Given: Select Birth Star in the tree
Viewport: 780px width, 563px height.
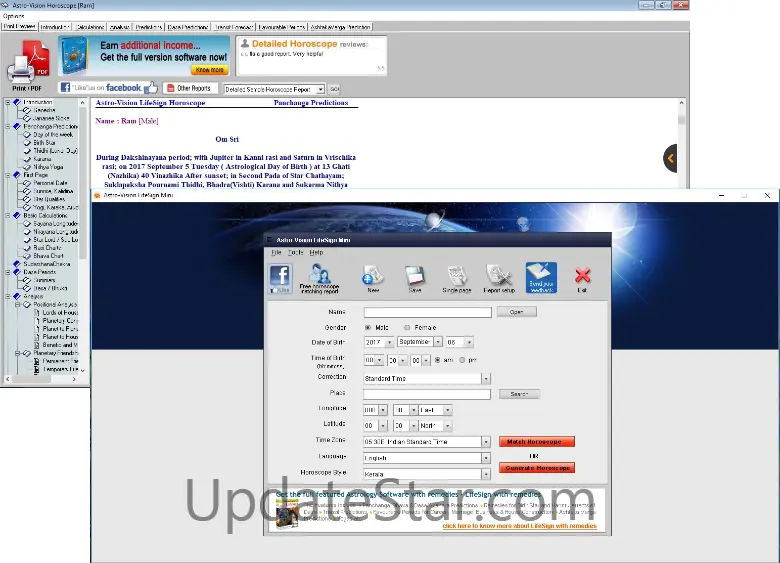Looking at the screenshot, I should [44, 143].
